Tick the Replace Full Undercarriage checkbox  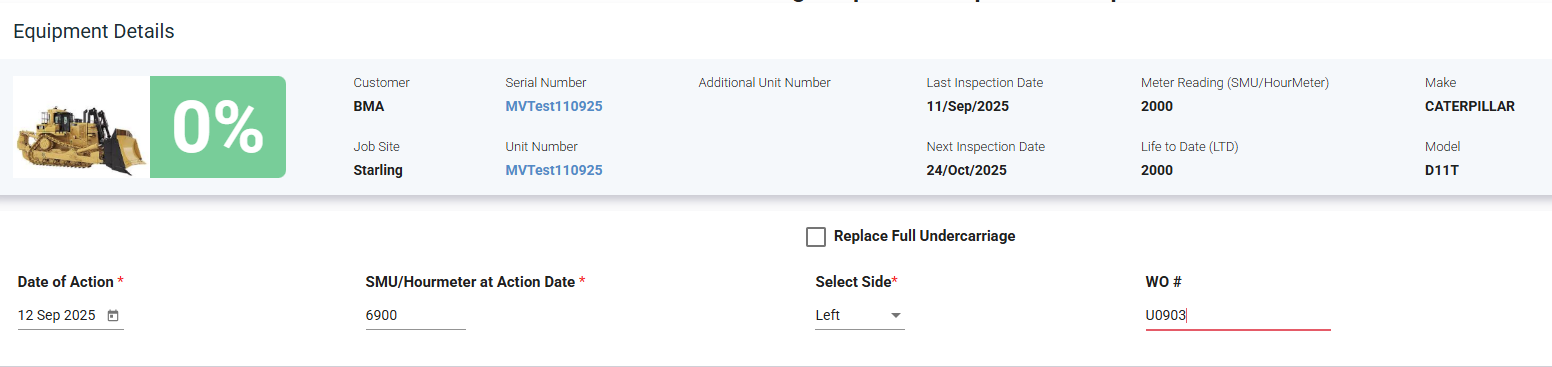pyautogui.click(x=816, y=237)
